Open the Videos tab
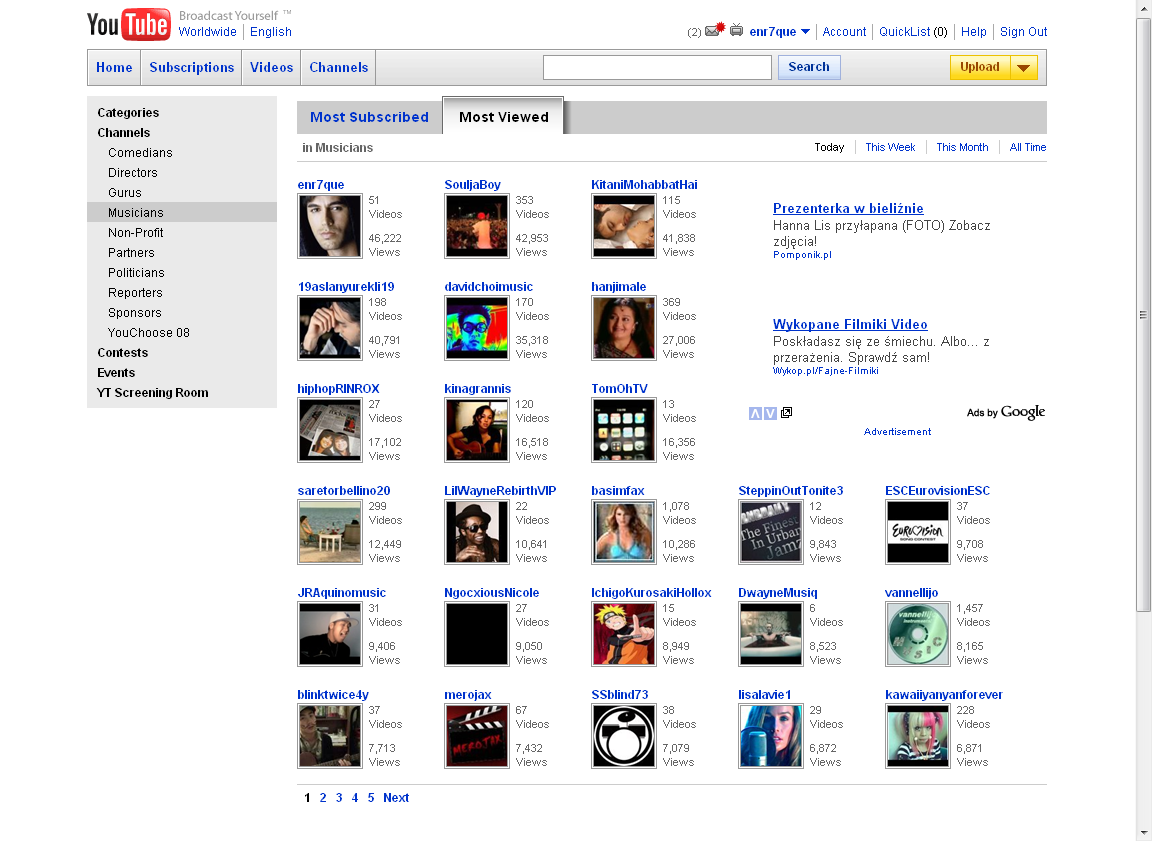This screenshot has width=1152, height=841. (x=272, y=68)
